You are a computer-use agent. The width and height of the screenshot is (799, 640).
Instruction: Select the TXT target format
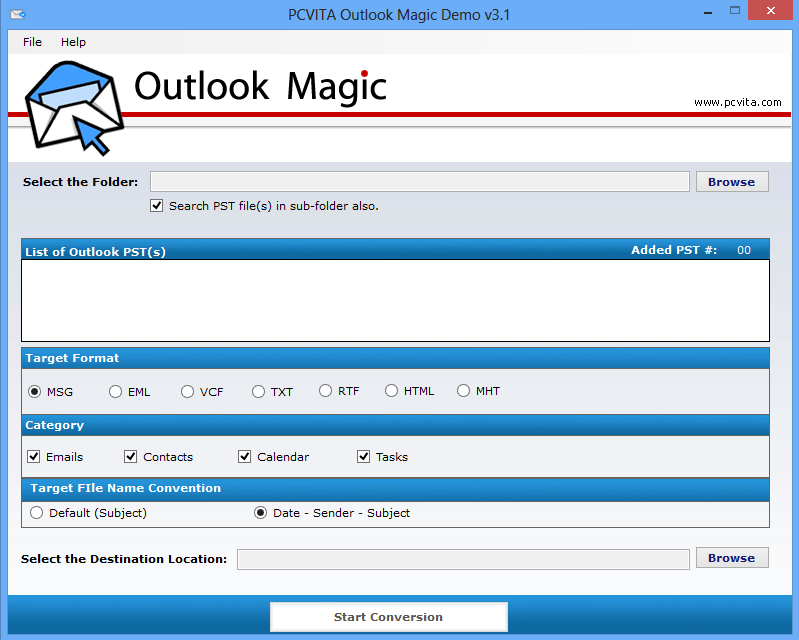(258, 392)
